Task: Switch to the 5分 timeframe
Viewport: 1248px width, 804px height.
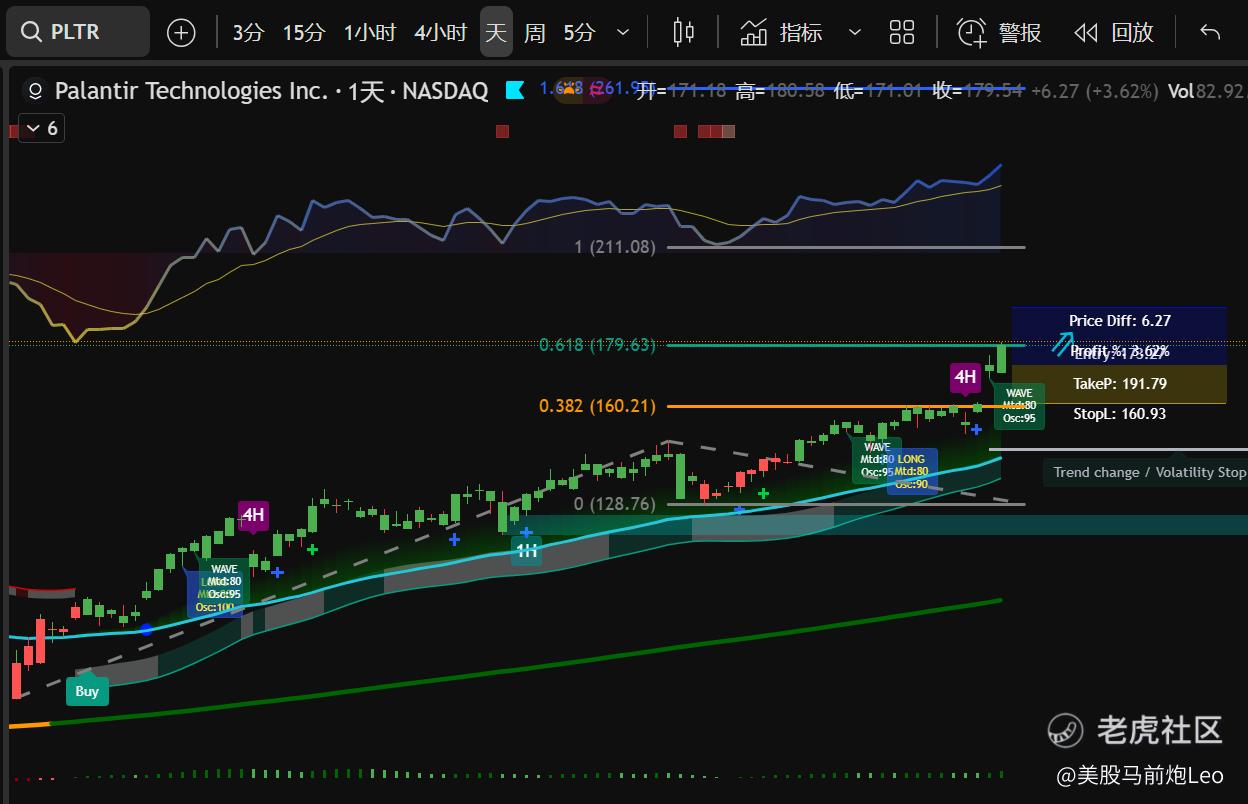Action: pyautogui.click(x=579, y=32)
